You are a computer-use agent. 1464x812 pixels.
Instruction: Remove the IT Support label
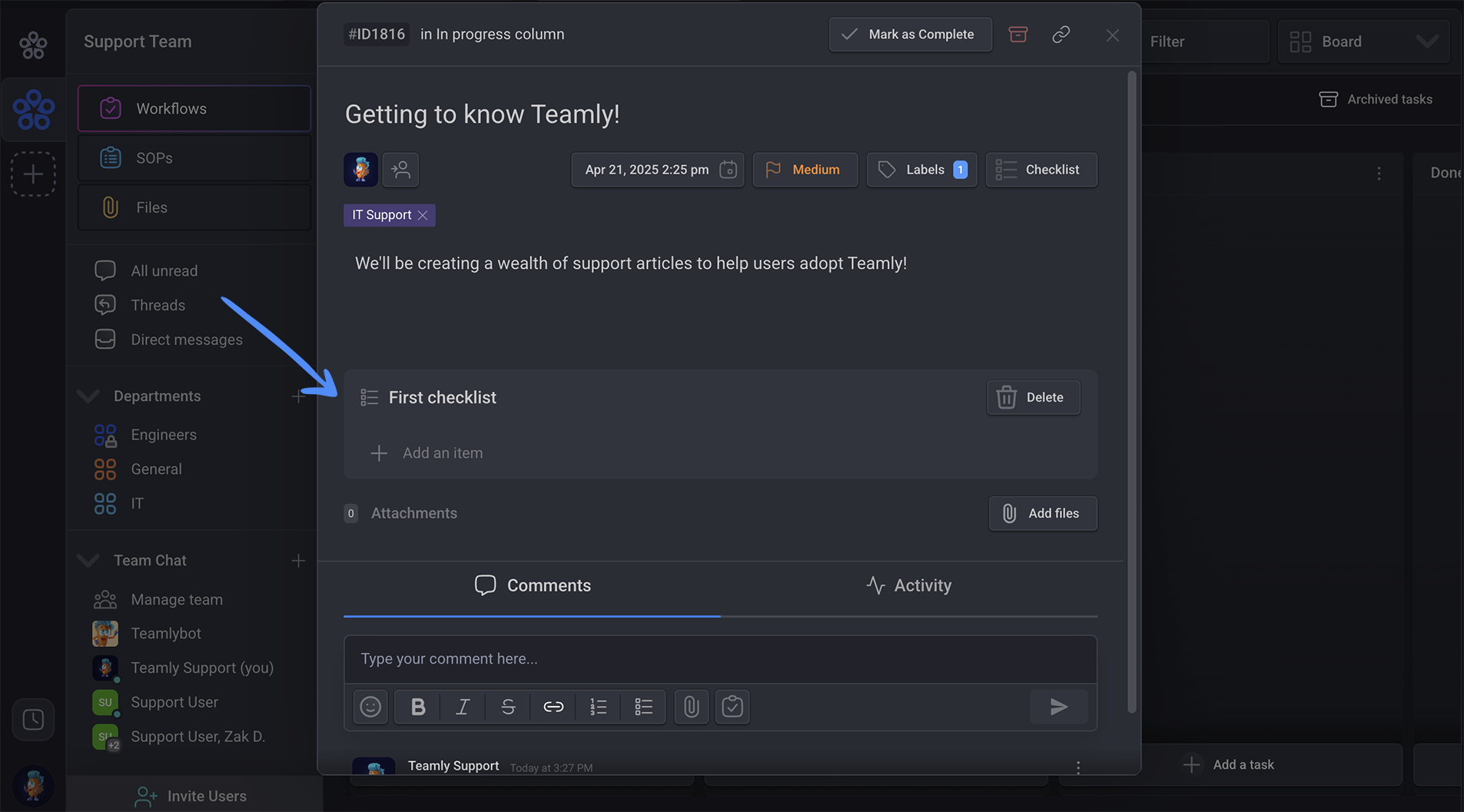click(x=423, y=215)
